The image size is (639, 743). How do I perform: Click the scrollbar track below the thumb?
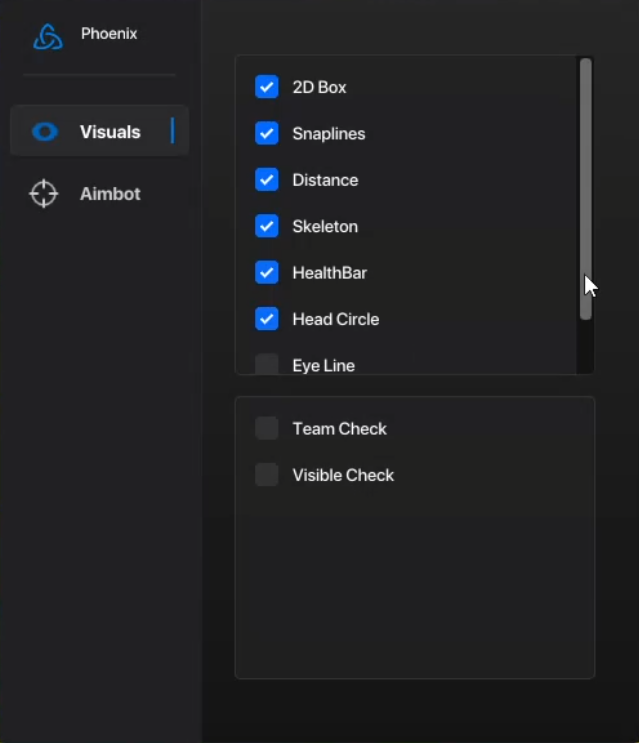pos(585,347)
